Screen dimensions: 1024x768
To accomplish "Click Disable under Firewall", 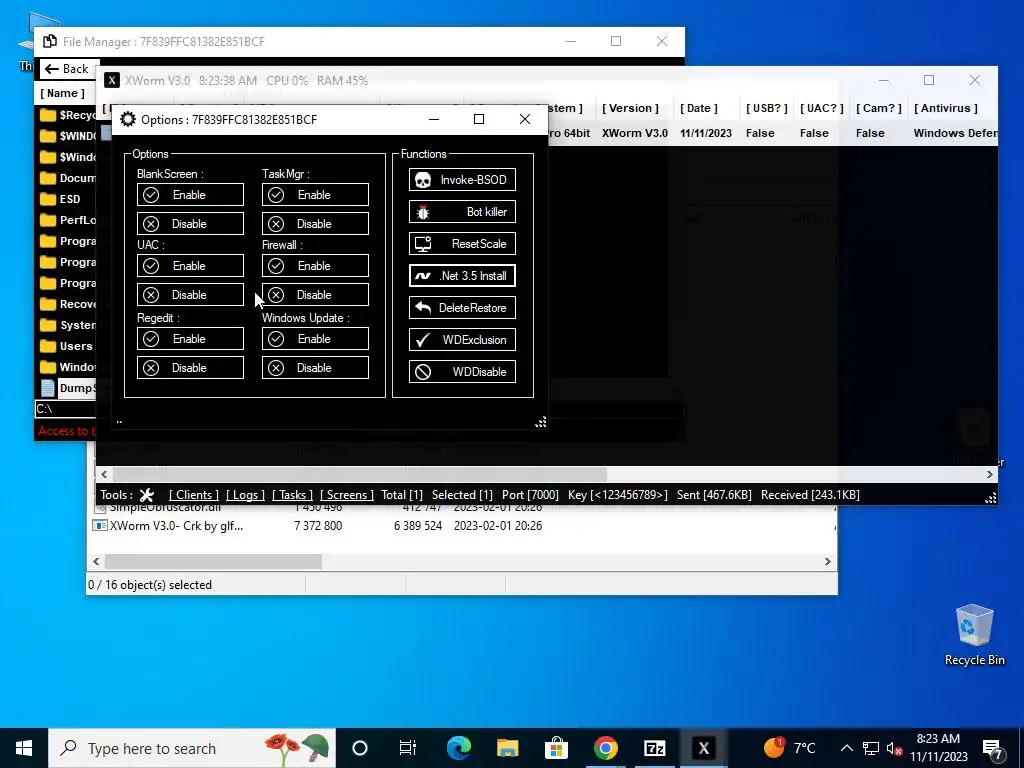I will click(315, 295).
